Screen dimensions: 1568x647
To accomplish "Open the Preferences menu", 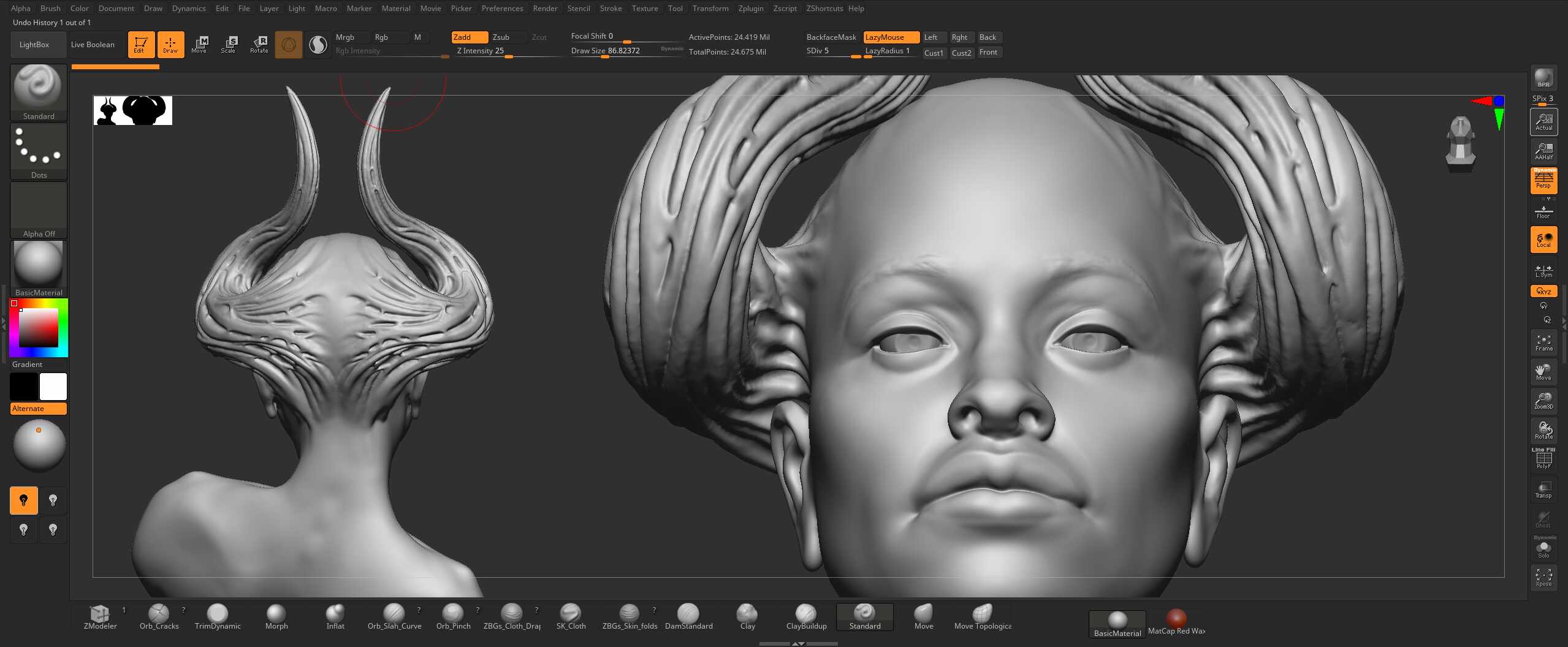I will [502, 8].
